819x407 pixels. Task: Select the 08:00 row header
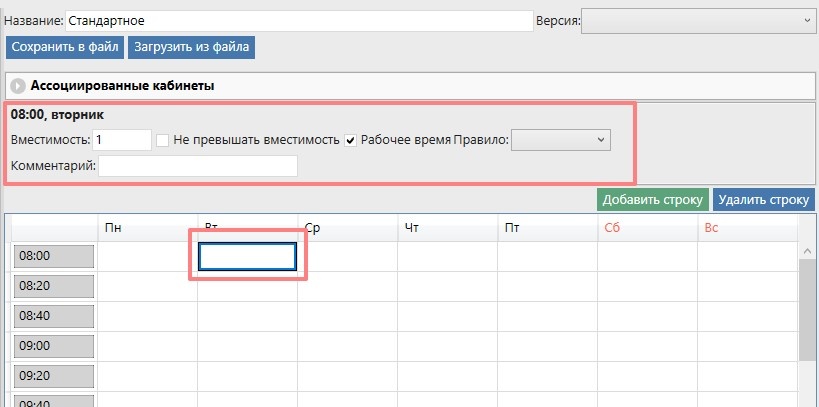pyautogui.click(x=54, y=256)
